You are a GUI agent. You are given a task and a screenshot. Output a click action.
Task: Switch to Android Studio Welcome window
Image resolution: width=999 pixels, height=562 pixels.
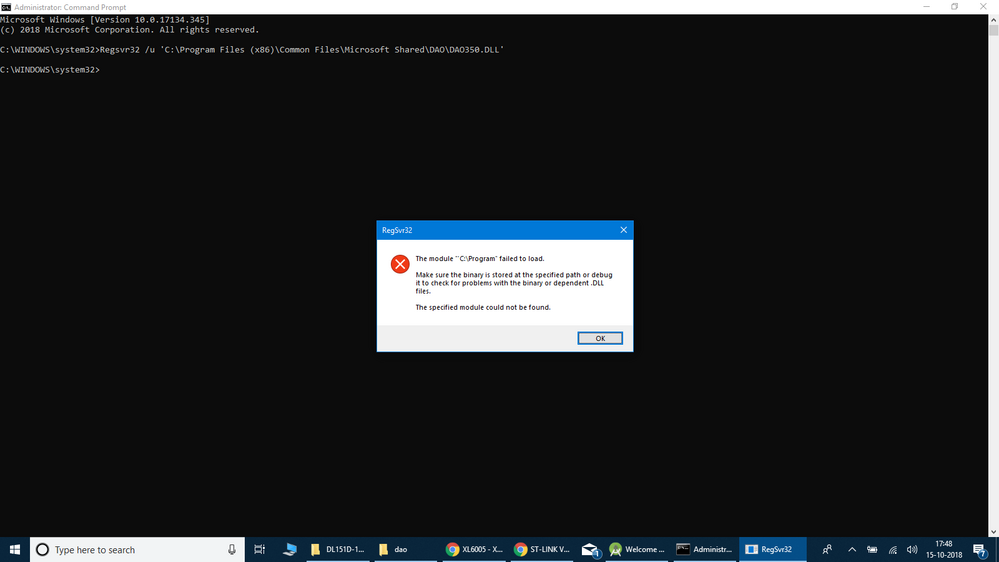click(x=636, y=549)
